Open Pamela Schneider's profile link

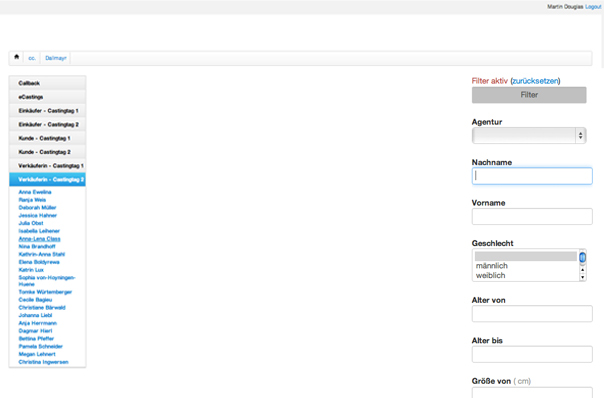(40, 346)
